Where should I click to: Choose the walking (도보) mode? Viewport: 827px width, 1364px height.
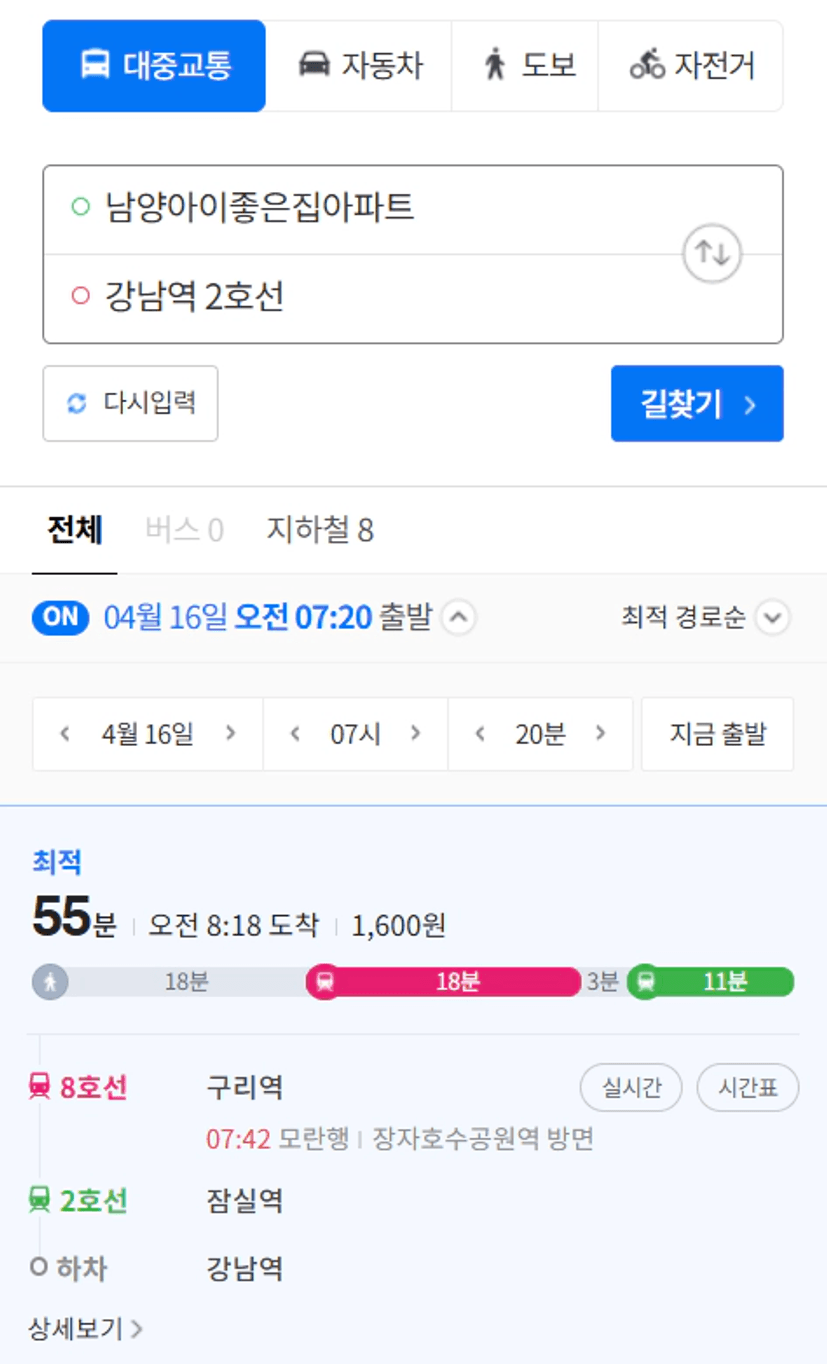(x=525, y=66)
